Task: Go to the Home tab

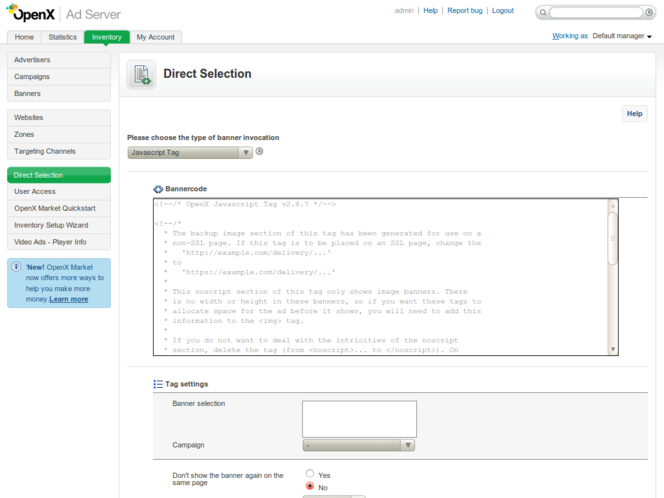Action: (x=24, y=37)
